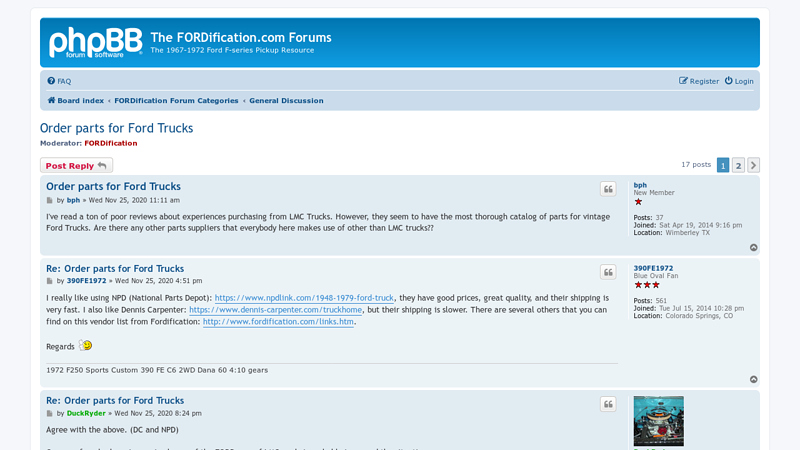Click the thumbs-up smiley after Regards
The height and width of the screenshot is (450, 800).
[86, 345]
